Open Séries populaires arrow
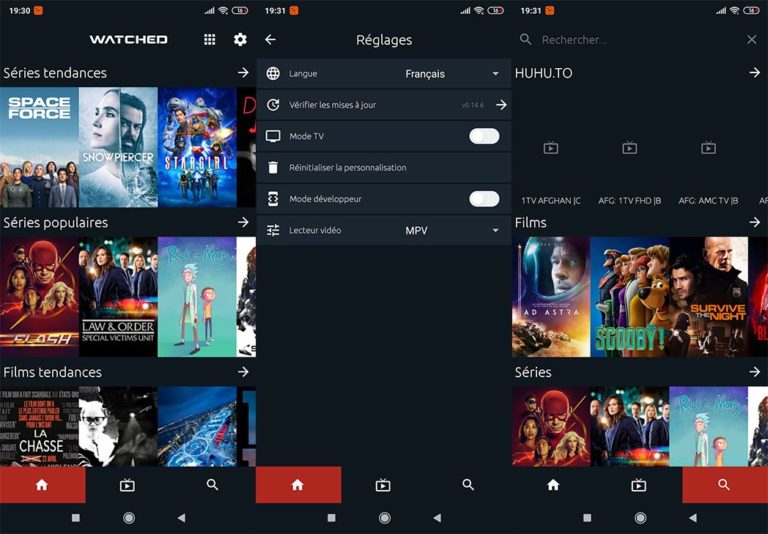This screenshot has height=534, width=768. point(243,222)
